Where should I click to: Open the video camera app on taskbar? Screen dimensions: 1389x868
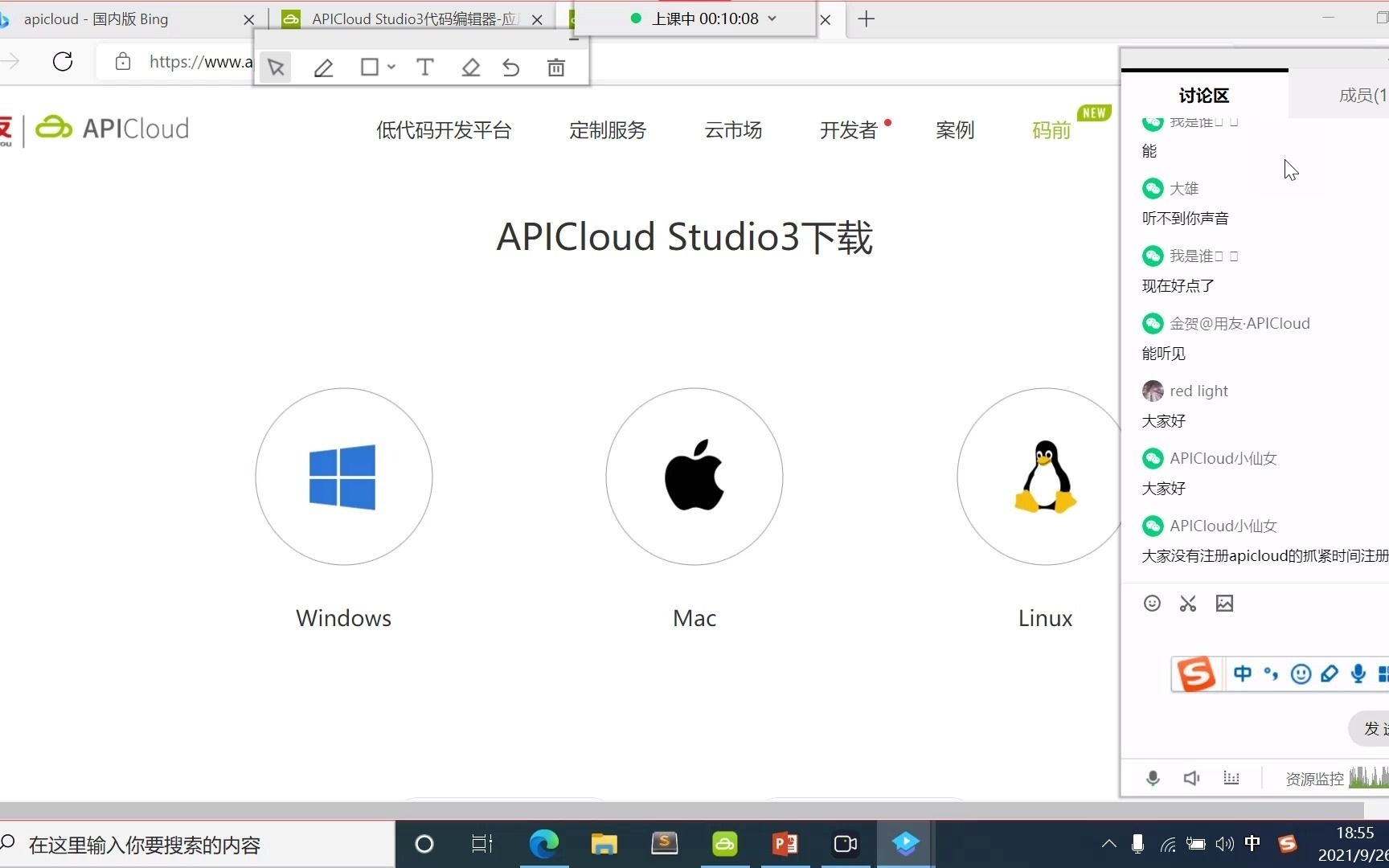[845, 844]
